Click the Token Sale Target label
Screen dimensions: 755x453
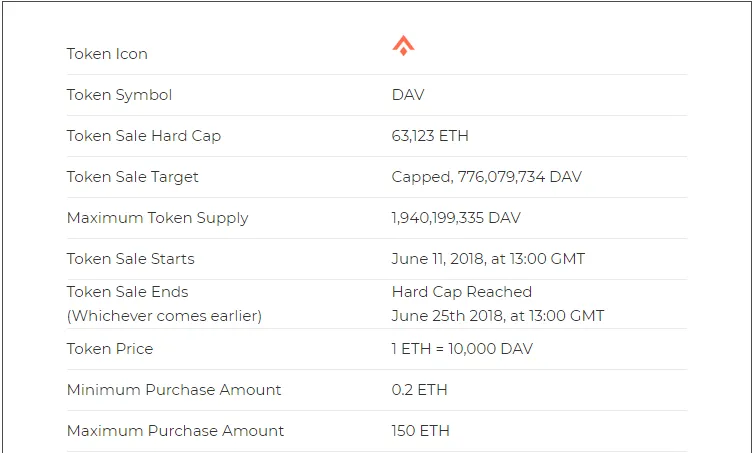coord(132,177)
